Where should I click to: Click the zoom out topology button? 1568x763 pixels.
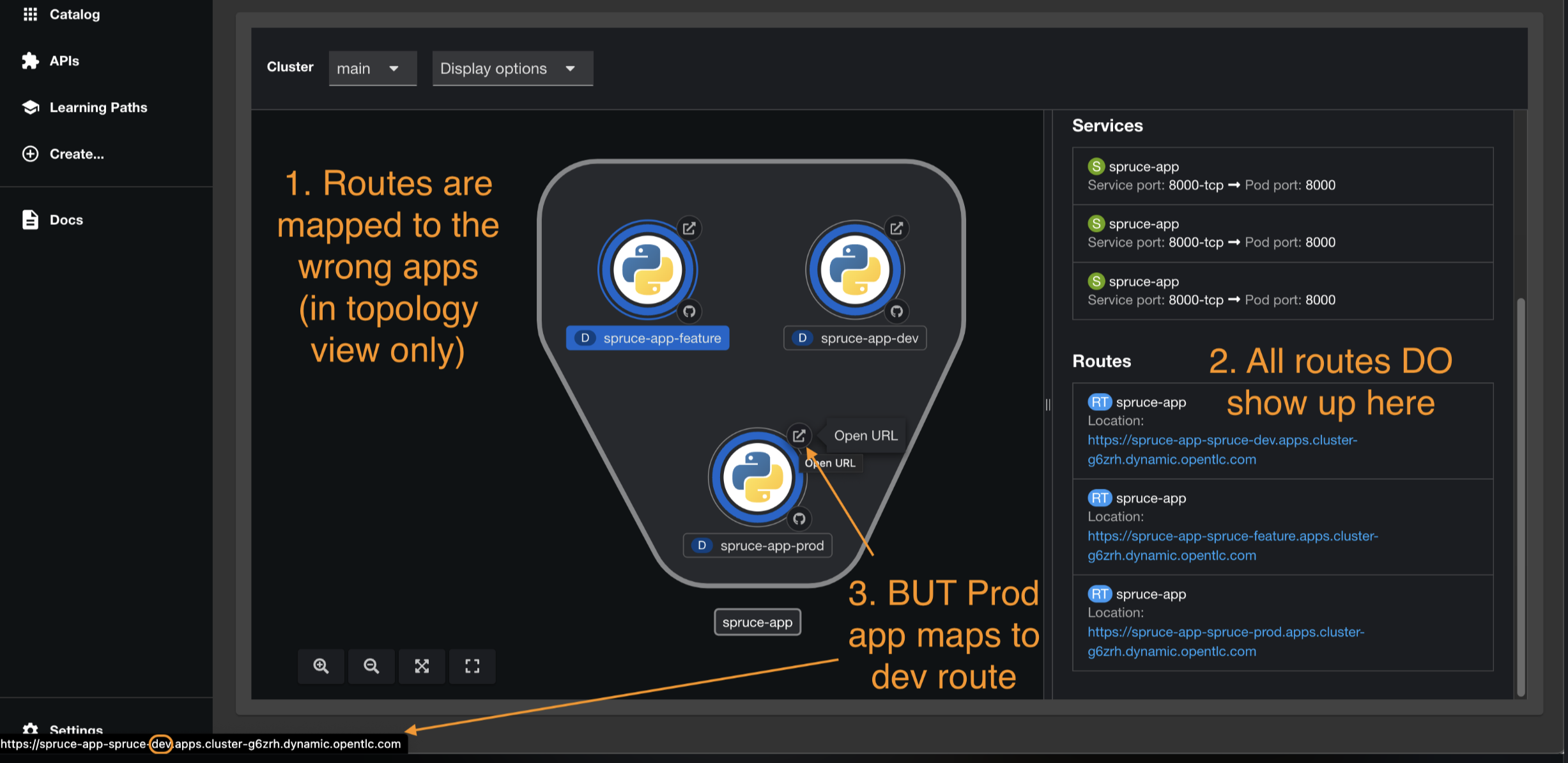coord(371,666)
